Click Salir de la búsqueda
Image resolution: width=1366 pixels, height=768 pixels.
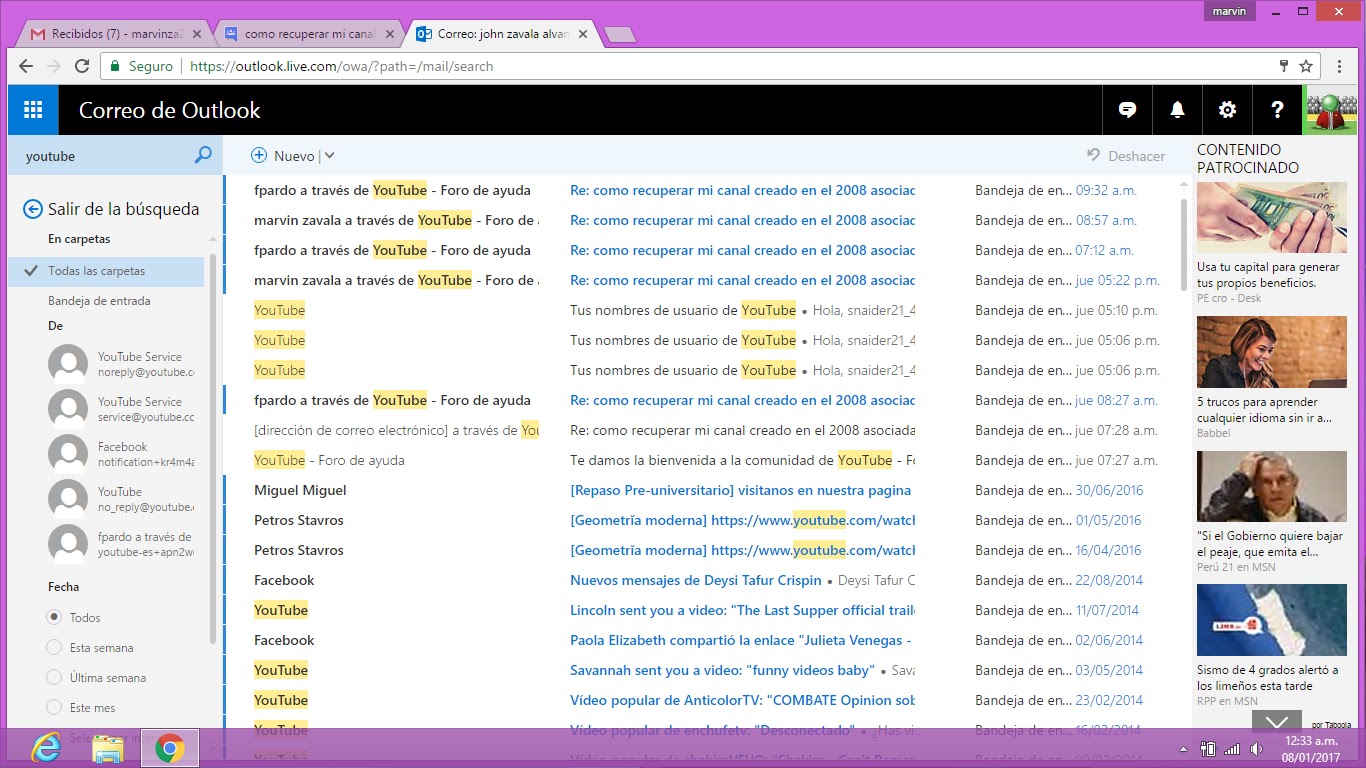pyautogui.click(x=123, y=209)
